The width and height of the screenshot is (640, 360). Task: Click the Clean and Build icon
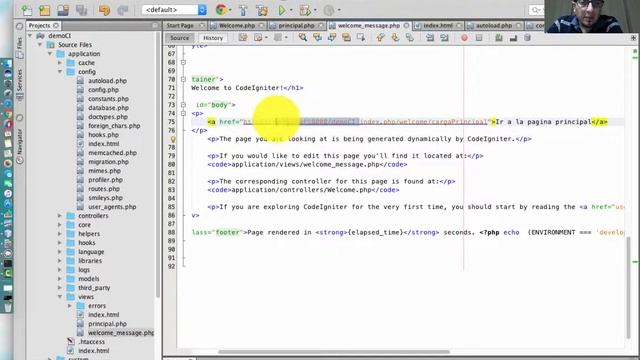[262, 10]
